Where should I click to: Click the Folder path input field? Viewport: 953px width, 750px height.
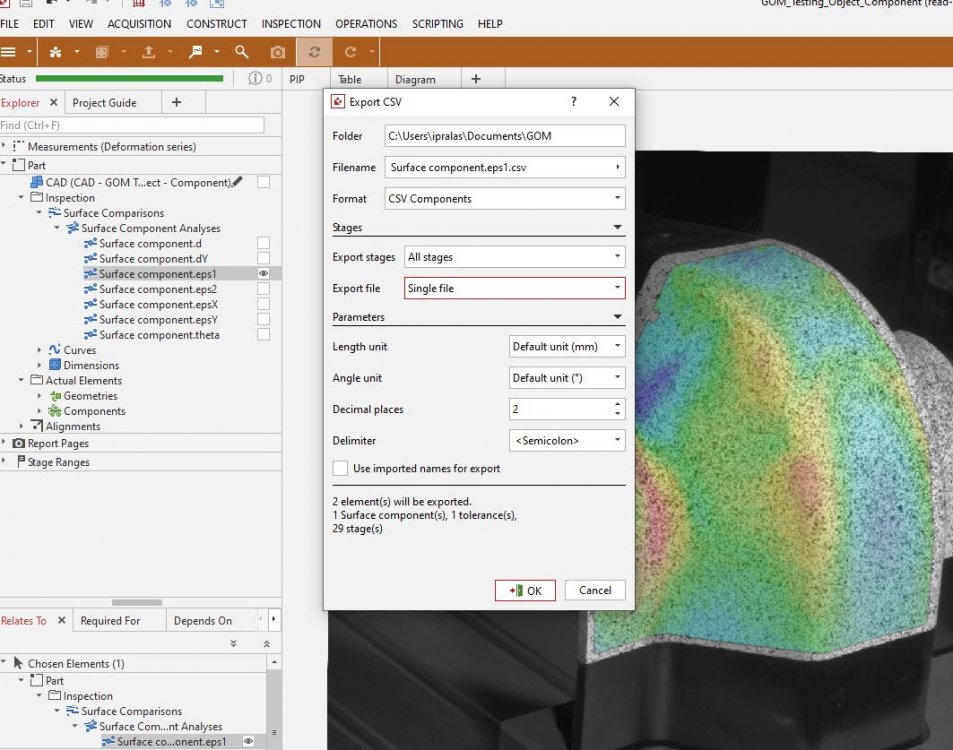pyautogui.click(x=505, y=136)
